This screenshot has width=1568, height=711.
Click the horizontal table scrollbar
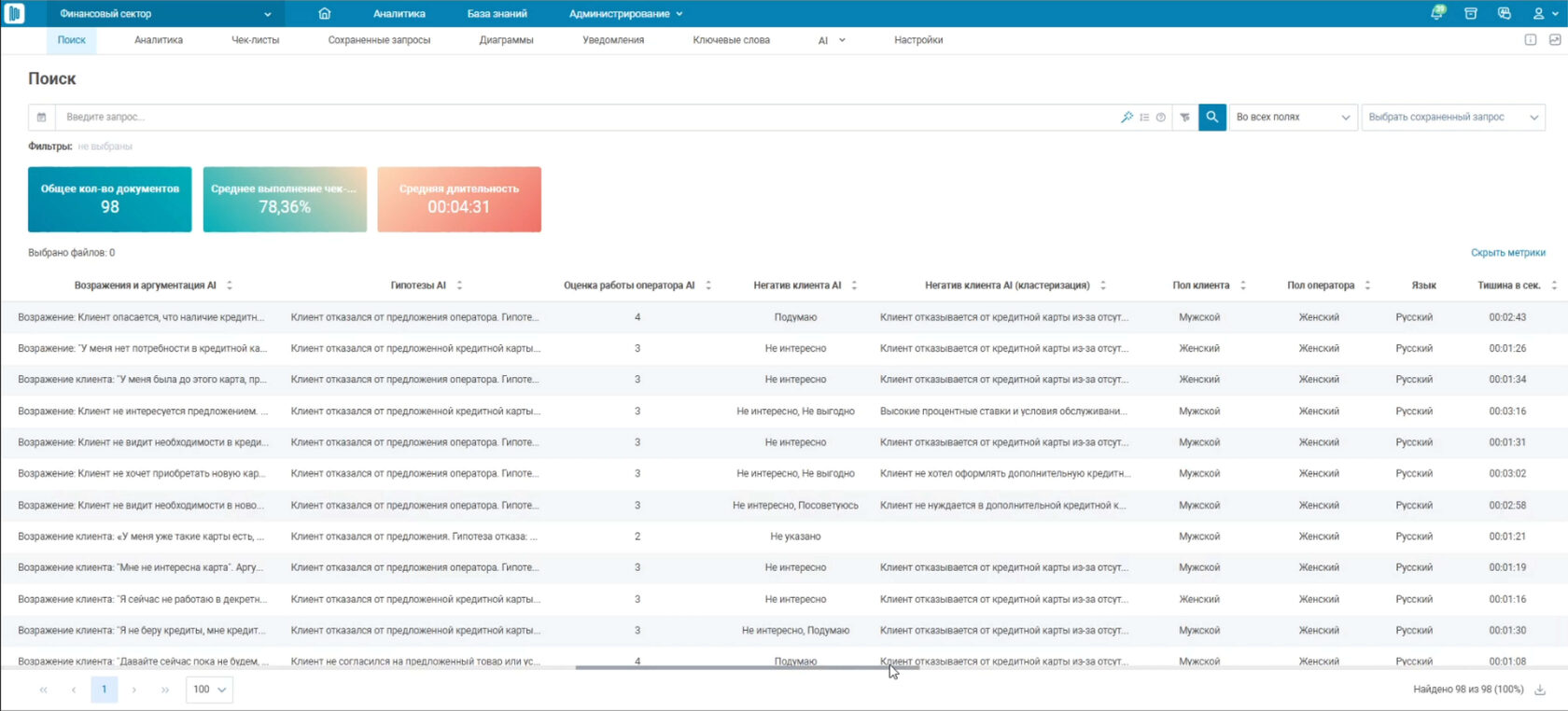coord(747,667)
